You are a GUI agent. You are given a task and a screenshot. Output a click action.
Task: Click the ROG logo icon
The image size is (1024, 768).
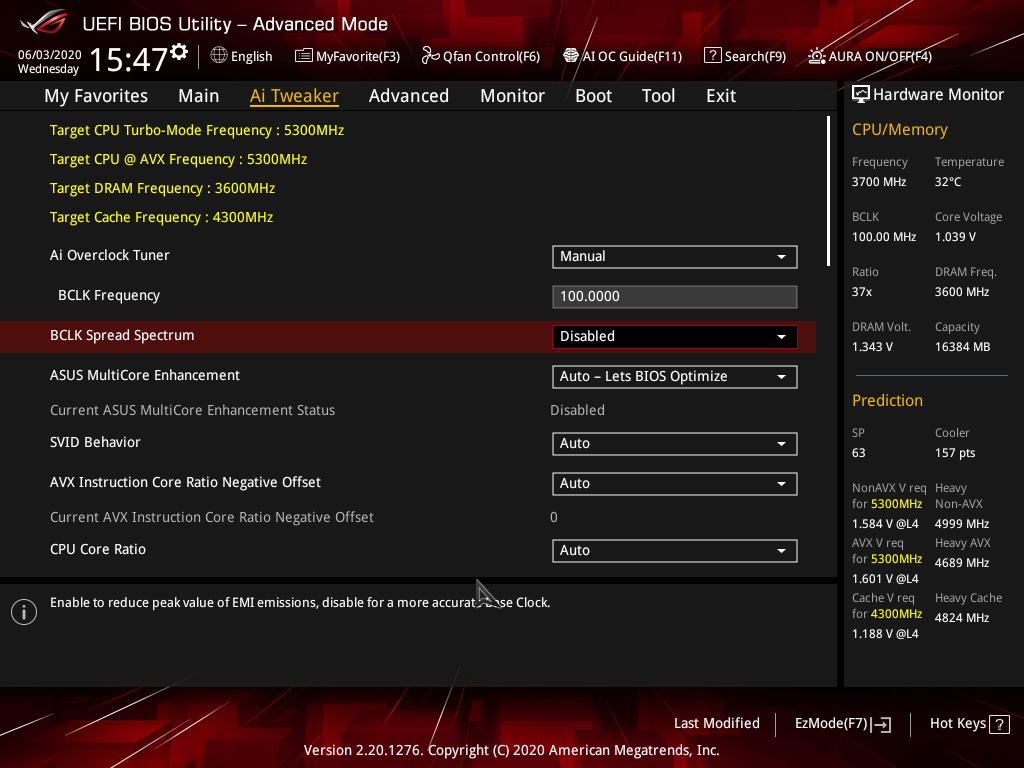click(x=44, y=23)
